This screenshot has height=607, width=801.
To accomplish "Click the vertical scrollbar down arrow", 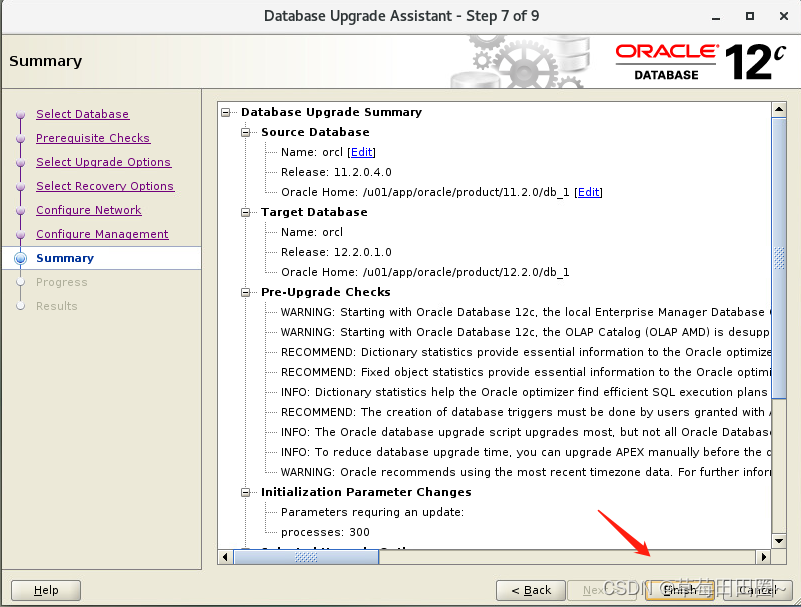I will (x=779, y=541).
